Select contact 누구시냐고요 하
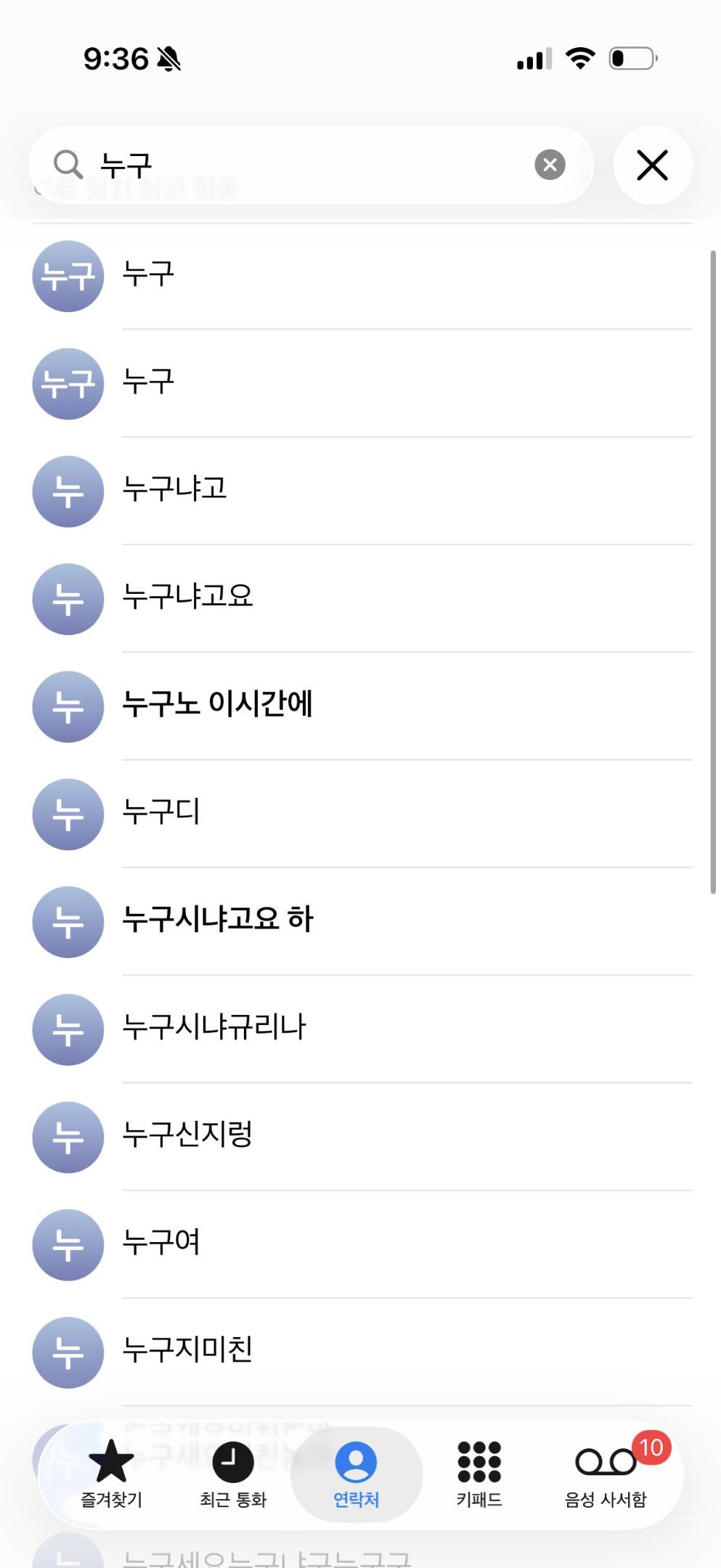The width and height of the screenshot is (721, 1568). 218,919
